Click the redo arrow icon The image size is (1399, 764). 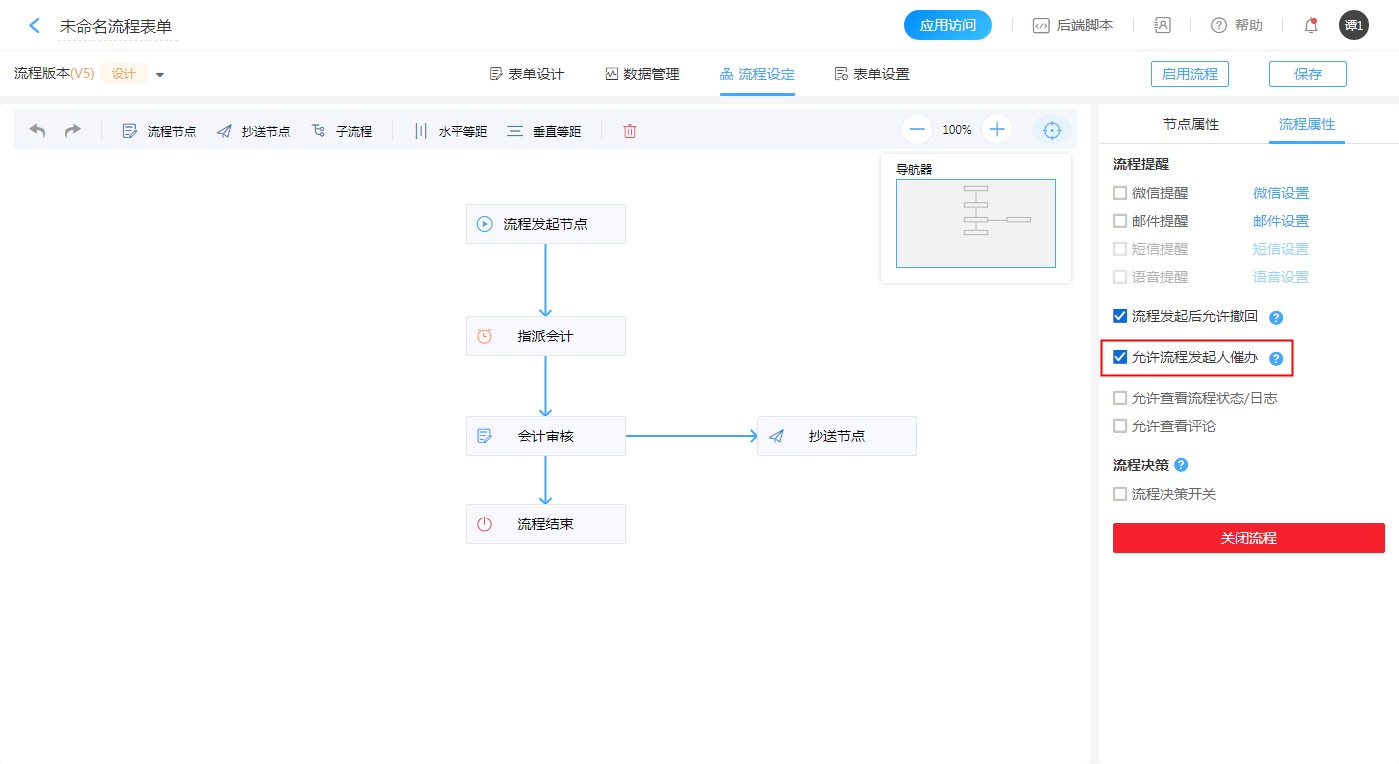pos(72,131)
